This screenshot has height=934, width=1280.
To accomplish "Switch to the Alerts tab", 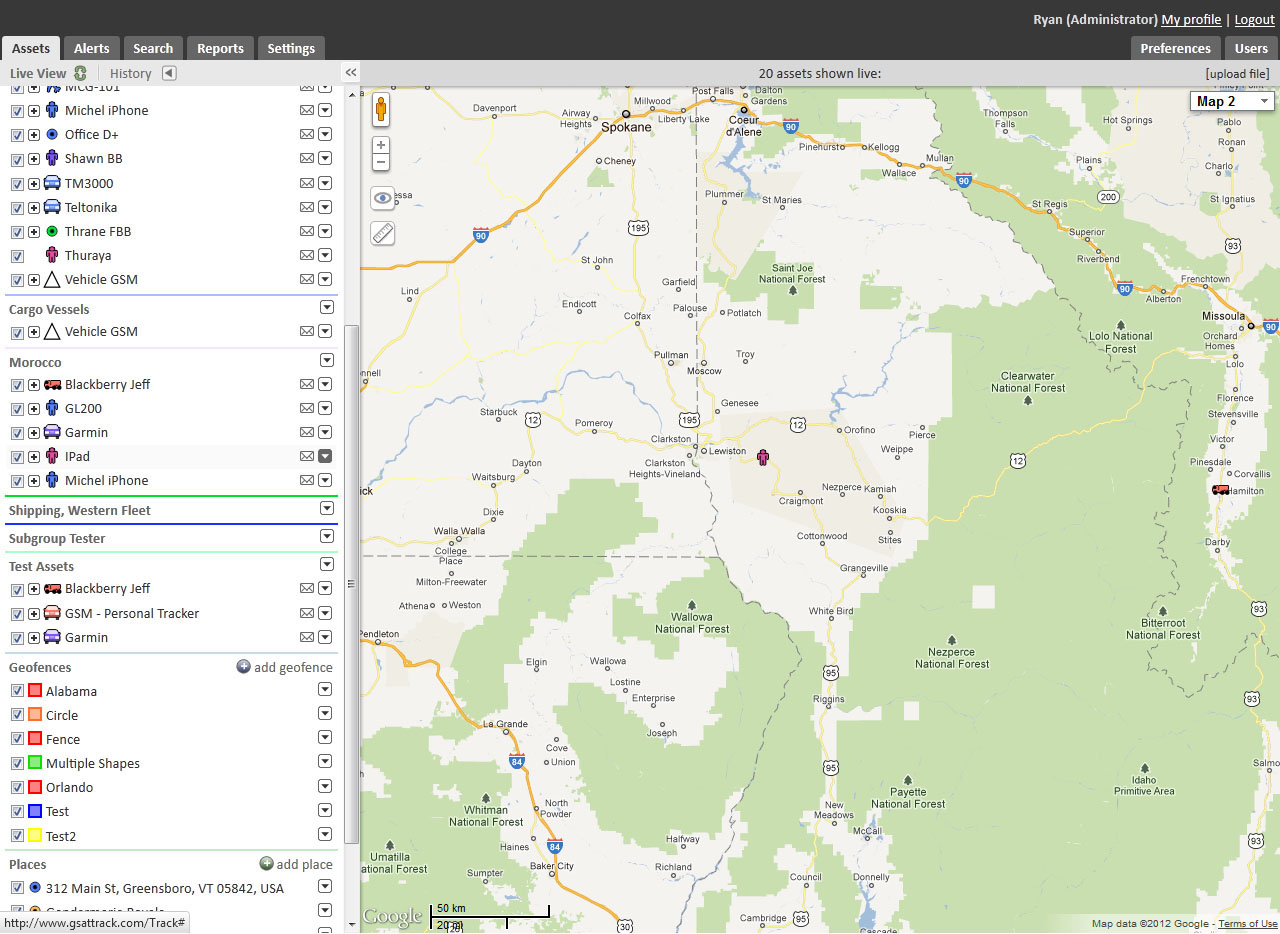I will tap(92, 48).
